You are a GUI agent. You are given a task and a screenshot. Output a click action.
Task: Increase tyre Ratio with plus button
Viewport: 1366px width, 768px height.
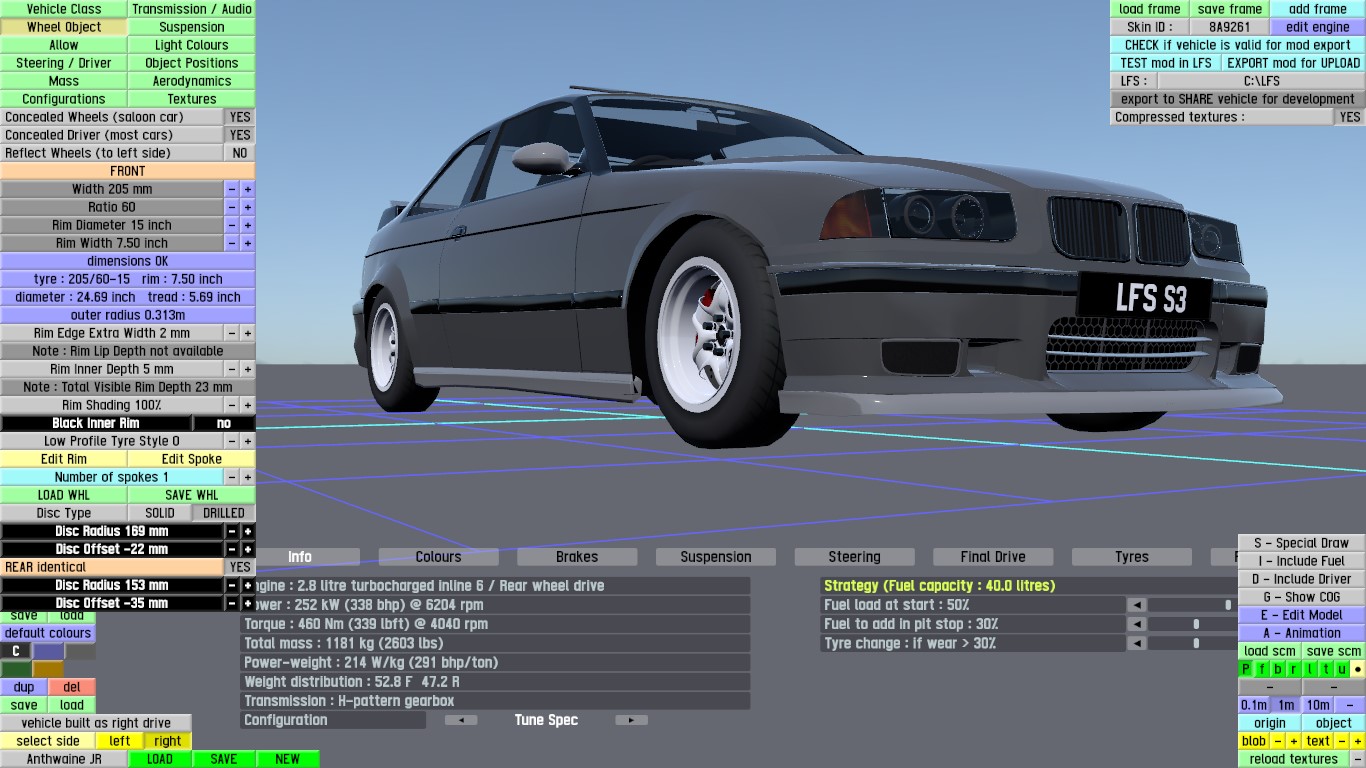click(248, 207)
